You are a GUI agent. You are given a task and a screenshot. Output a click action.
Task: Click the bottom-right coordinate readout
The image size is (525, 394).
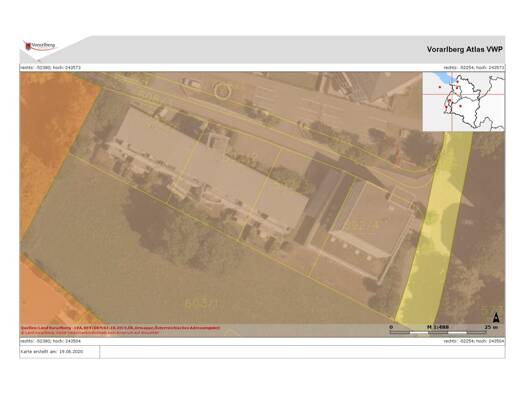(x=474, y=341)
